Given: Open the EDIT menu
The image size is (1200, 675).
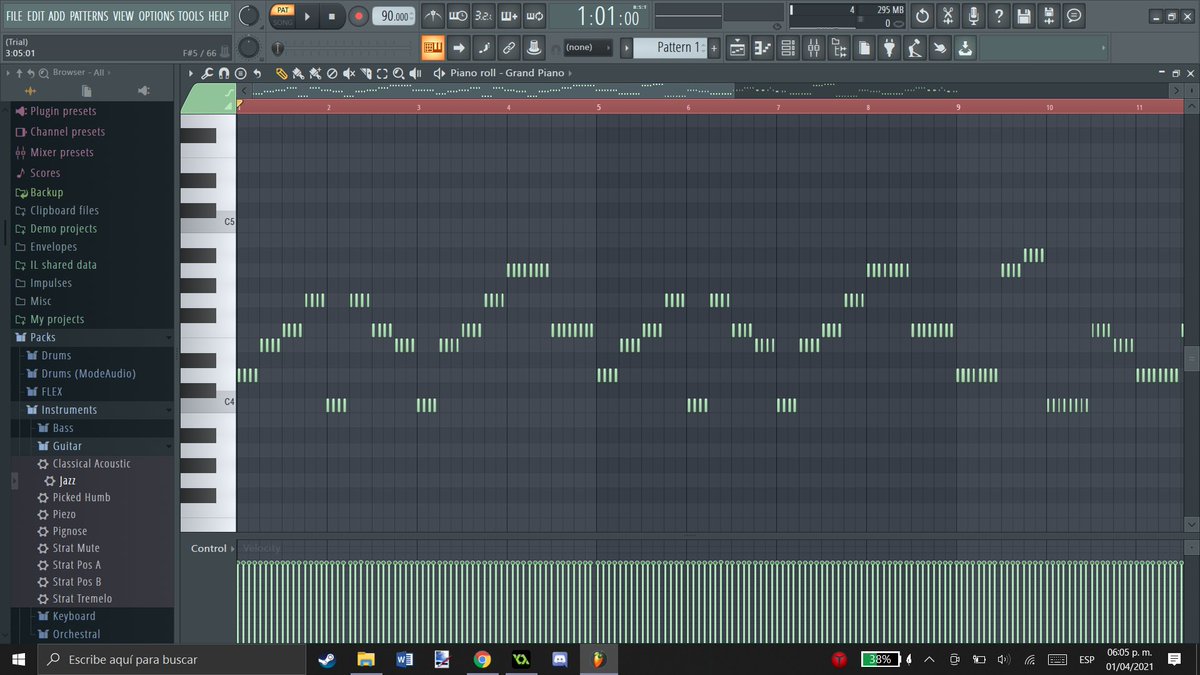Looking at the screenshot, I should (37, 16).
